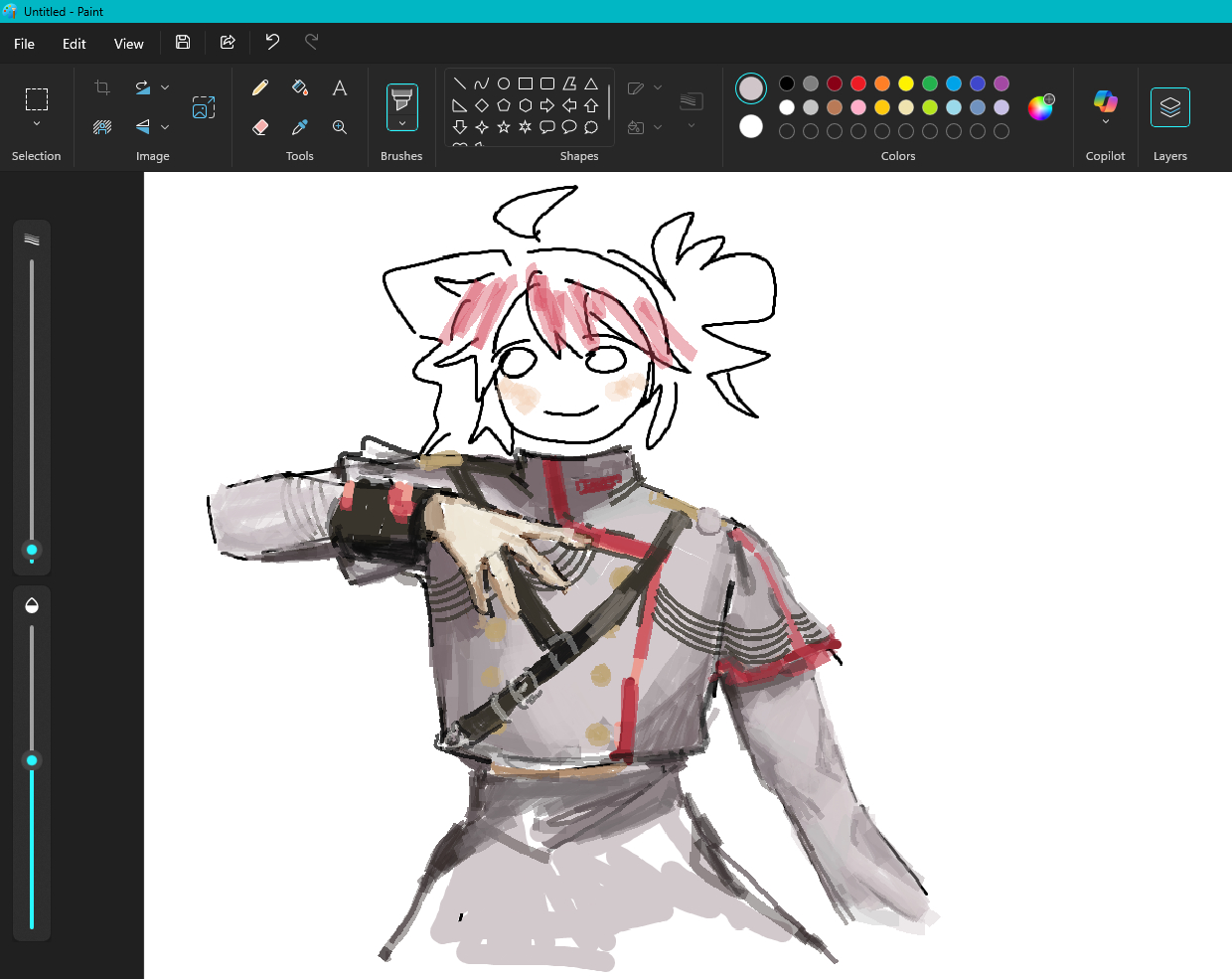Choose the Text tool
The height and width of the screenshot is (979, 1232).
tap(340, 87)
